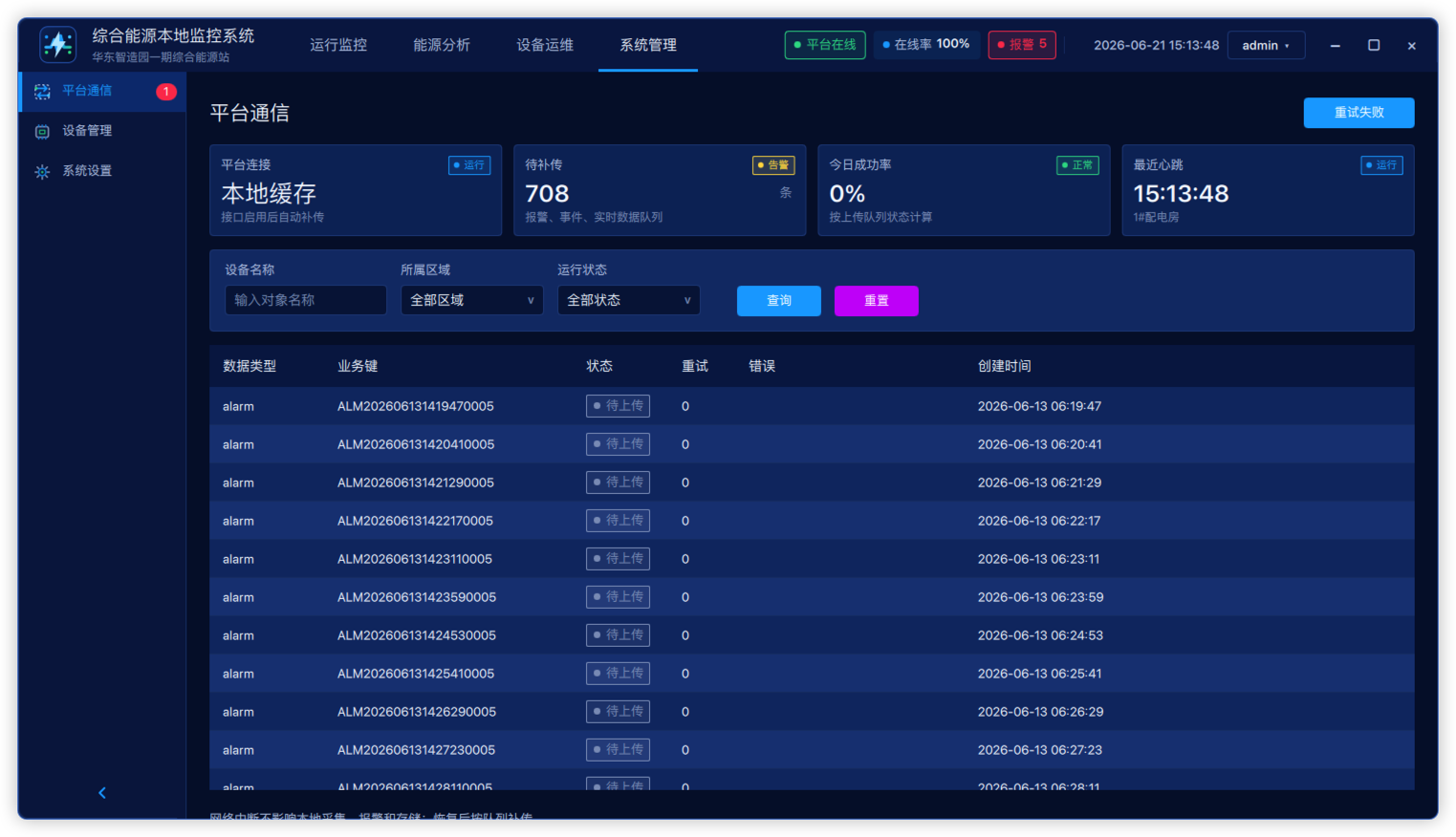Image resolution: width=1456 pixels, height=837 pixels.
Task: Collapse the sidebar with the left chevron
Action: [x=102, y=793]
